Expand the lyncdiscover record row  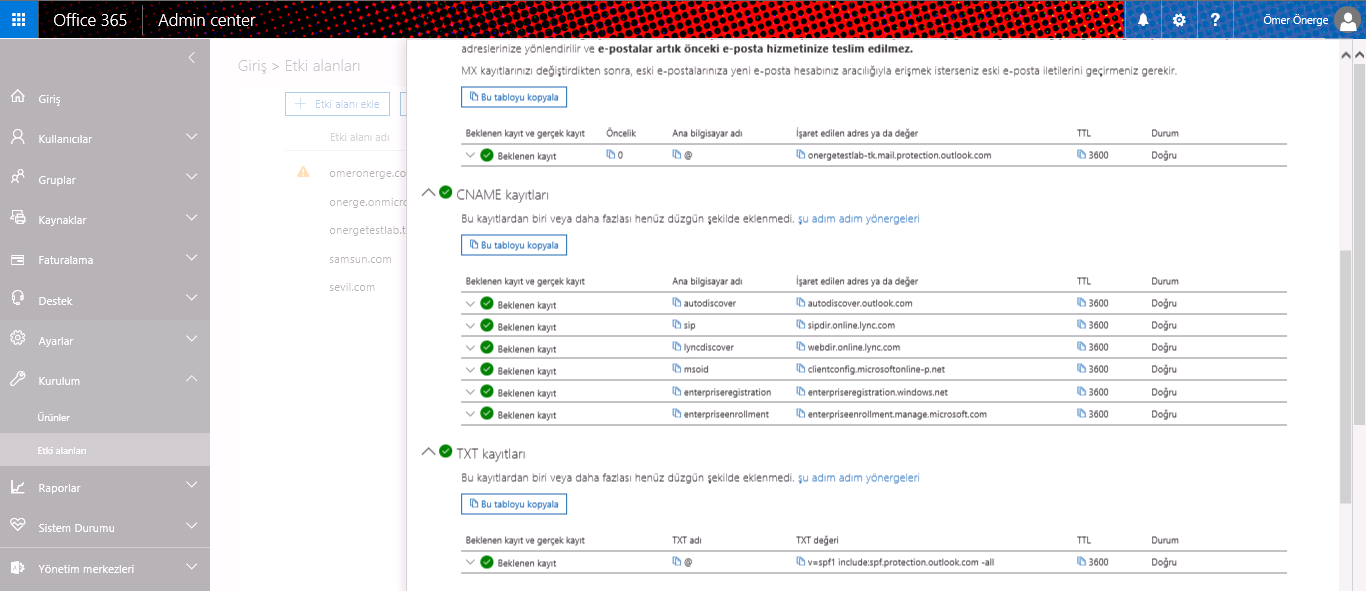click(x=470, y=347)
